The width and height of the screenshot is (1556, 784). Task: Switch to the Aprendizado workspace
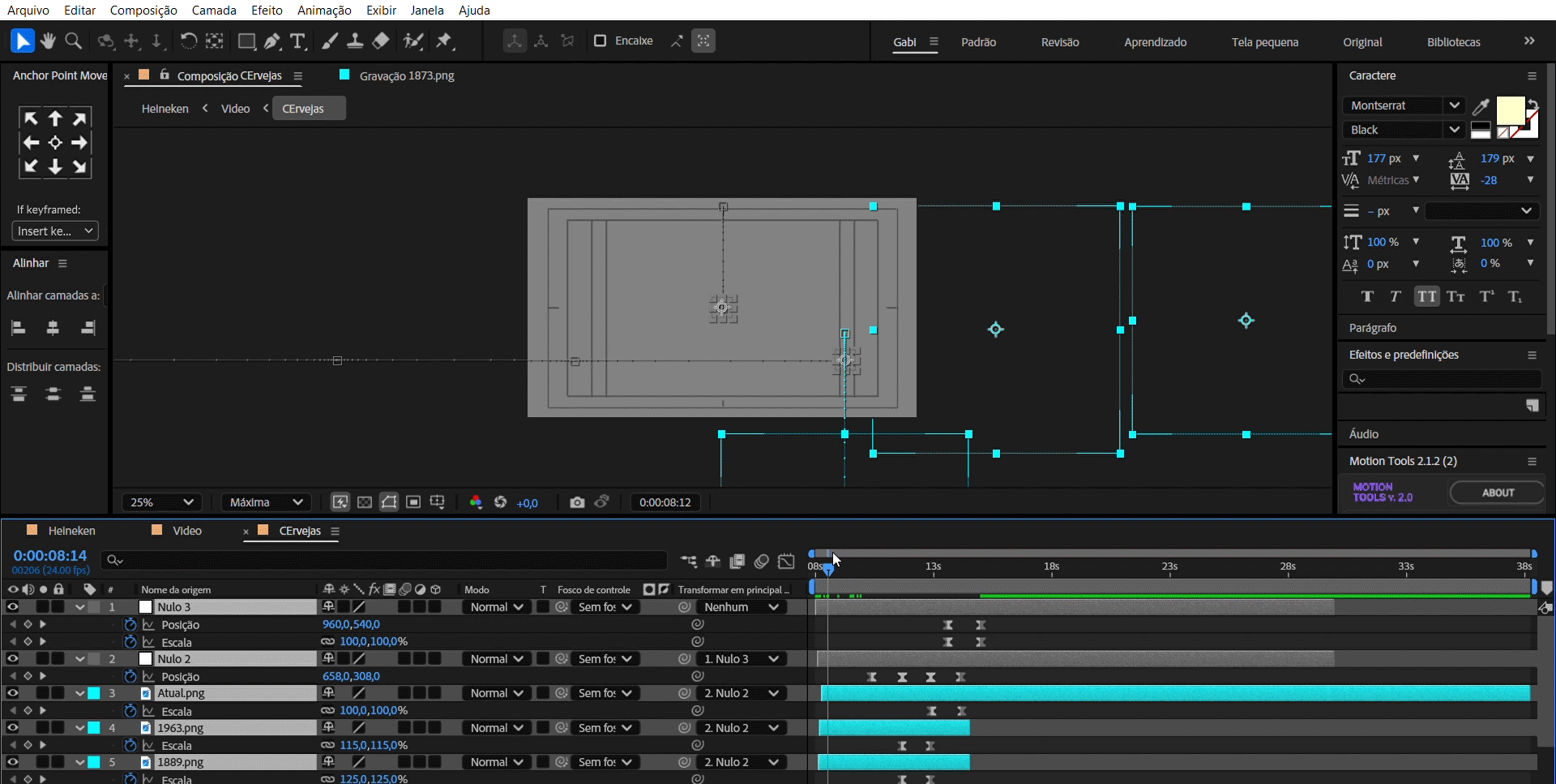coord(1155,42)
